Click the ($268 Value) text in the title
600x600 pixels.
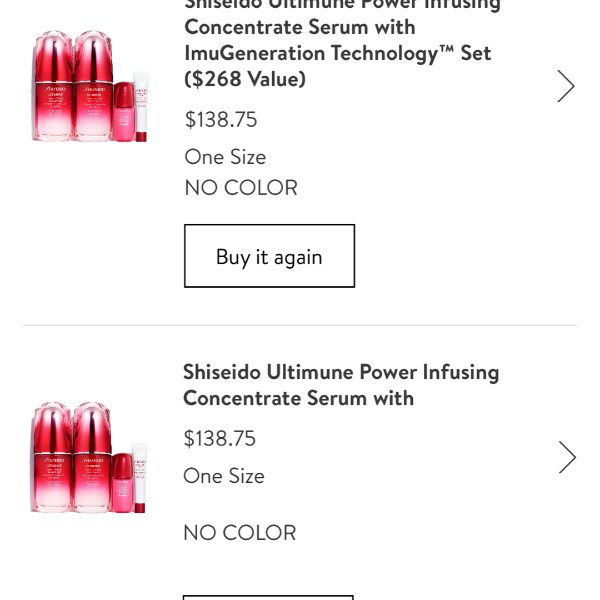pos(245,79)
